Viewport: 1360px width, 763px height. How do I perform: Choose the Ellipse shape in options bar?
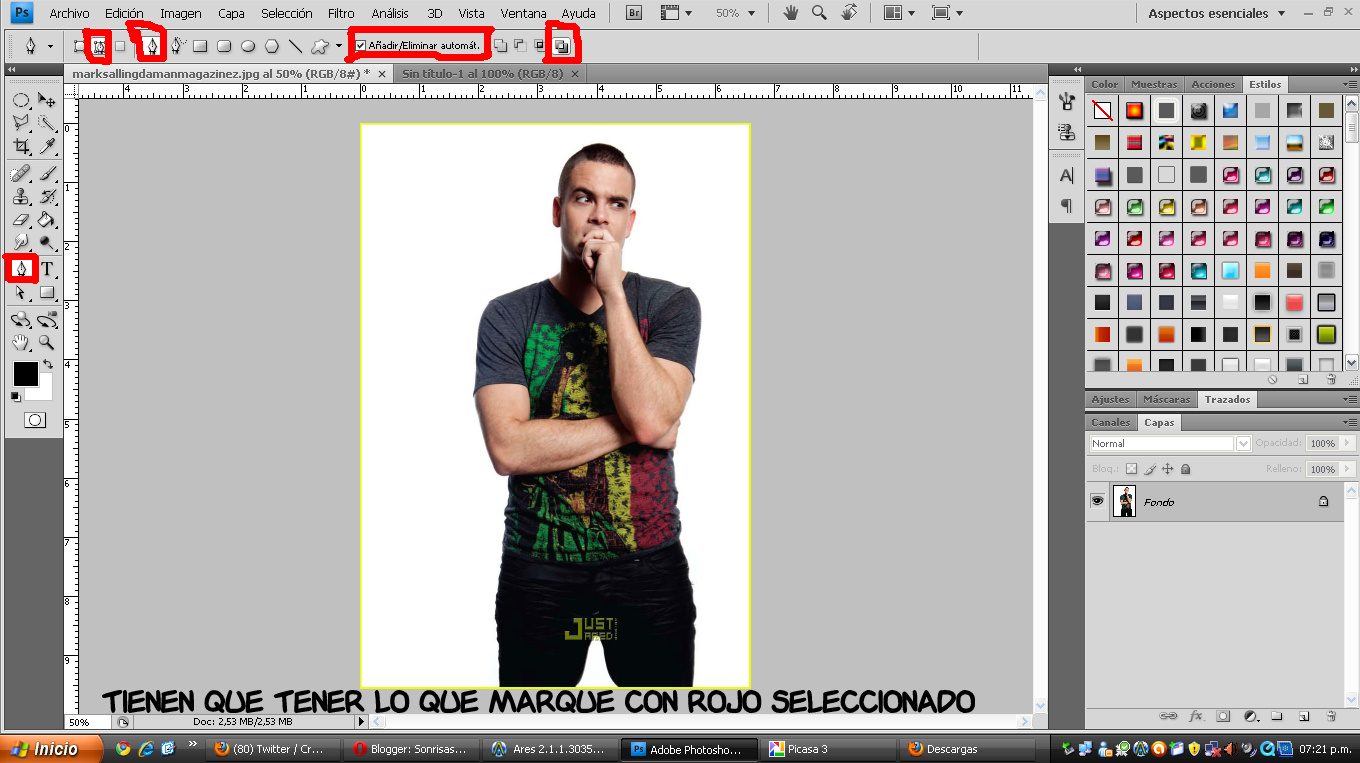point(248,46)
